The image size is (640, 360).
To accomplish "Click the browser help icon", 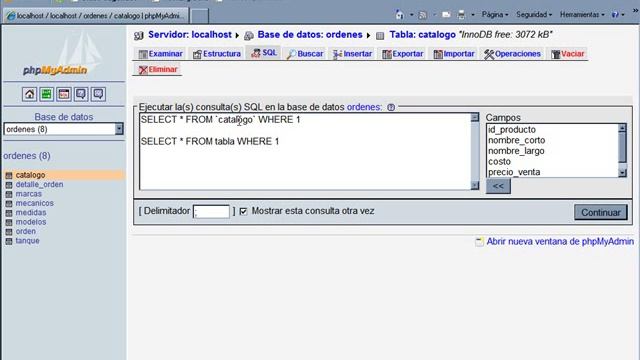I will point(615,15).
